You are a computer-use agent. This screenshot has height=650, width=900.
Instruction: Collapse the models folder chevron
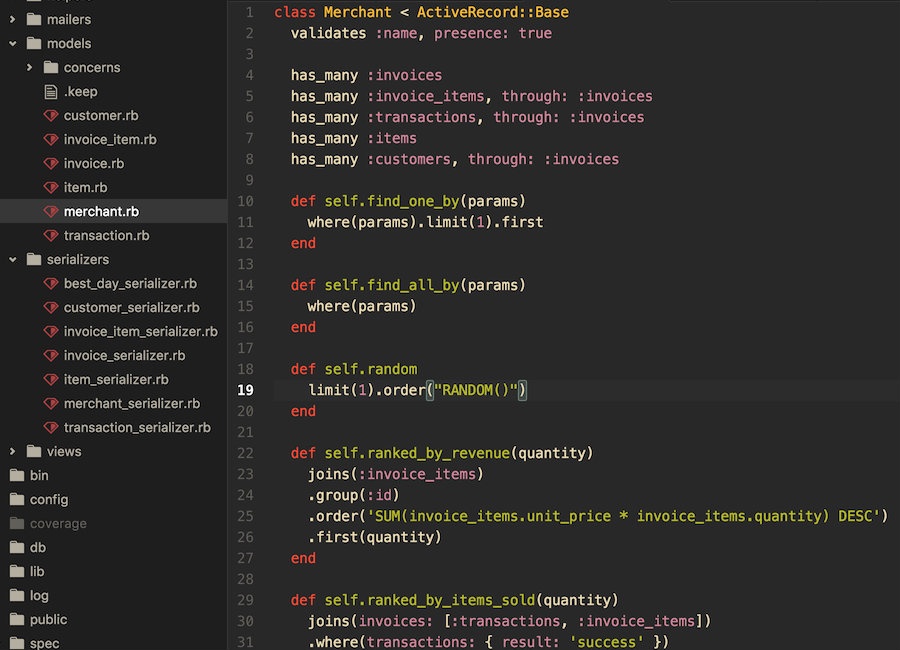point(13,44)
